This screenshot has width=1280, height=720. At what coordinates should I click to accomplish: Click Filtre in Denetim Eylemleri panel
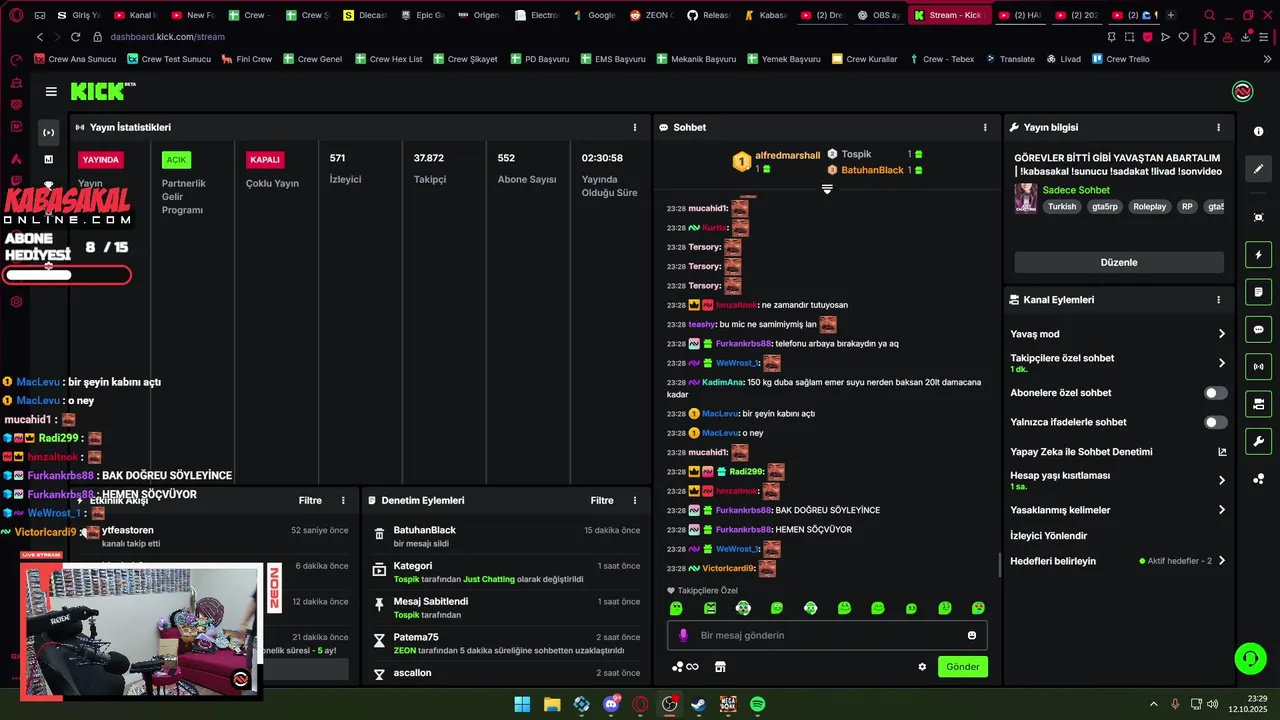click(x=602, y=500)
